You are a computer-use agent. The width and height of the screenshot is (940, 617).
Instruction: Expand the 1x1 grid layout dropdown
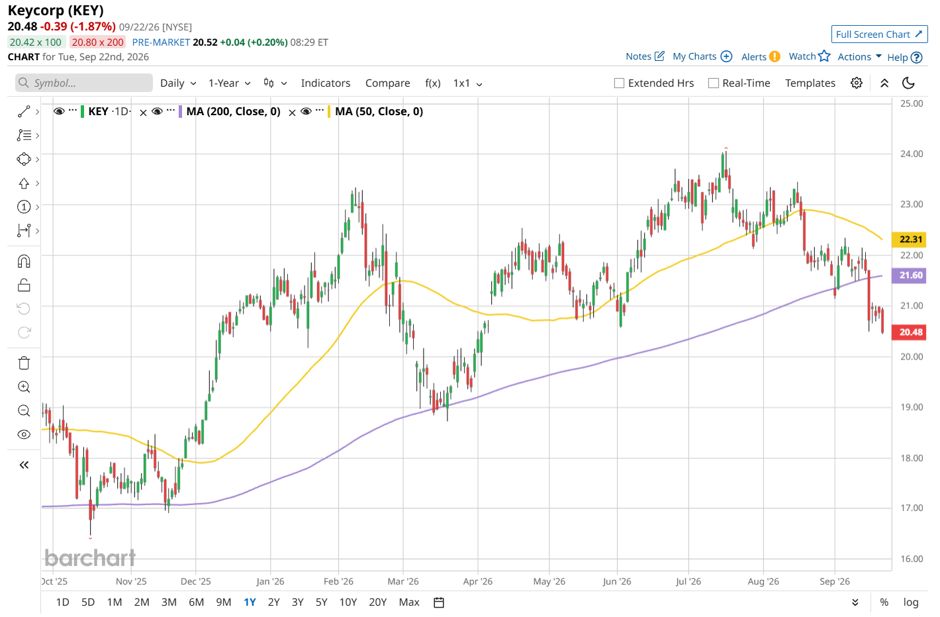(x=468, y=83)
